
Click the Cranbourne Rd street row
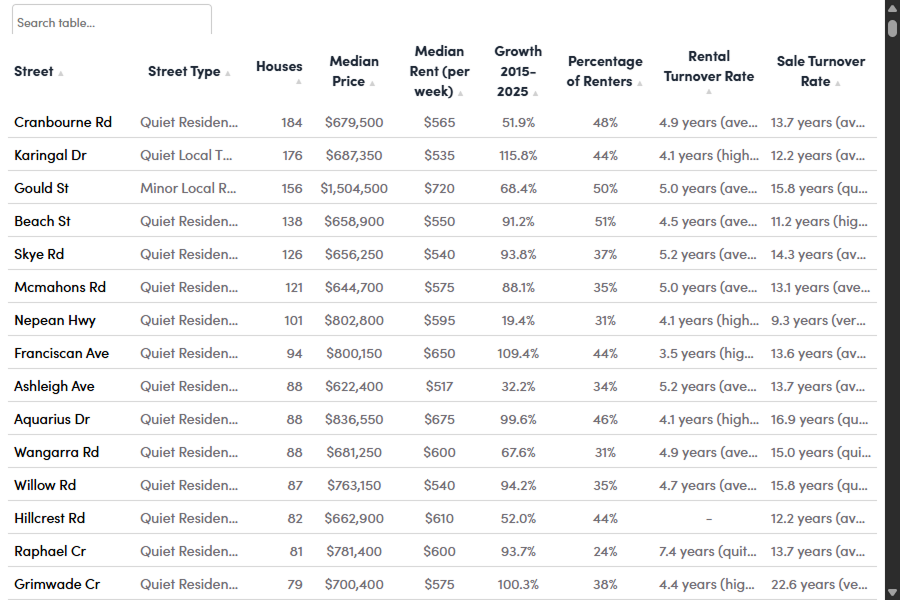pos(63,122)
